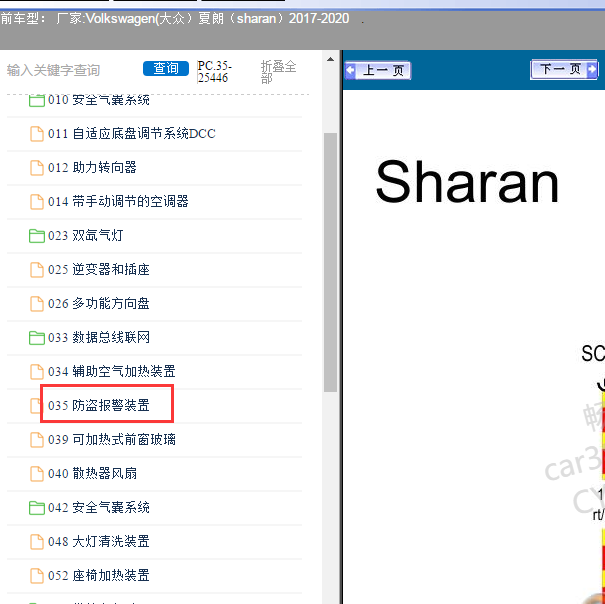Click the tree list scrollbar thumb
605x604 pixels.
(330, 262)
